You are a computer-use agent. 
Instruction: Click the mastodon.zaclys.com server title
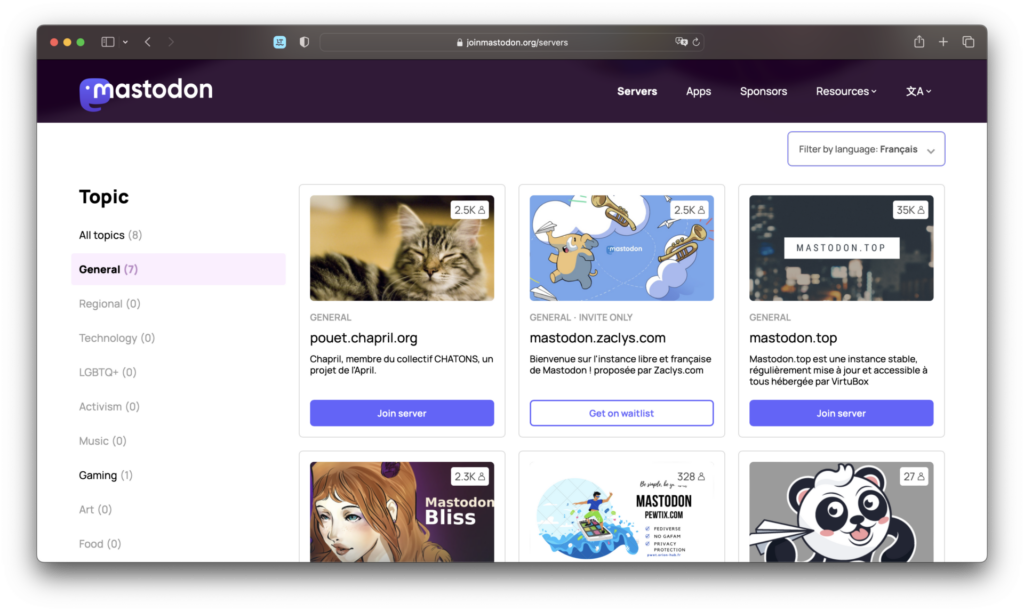tap(598, 338)
